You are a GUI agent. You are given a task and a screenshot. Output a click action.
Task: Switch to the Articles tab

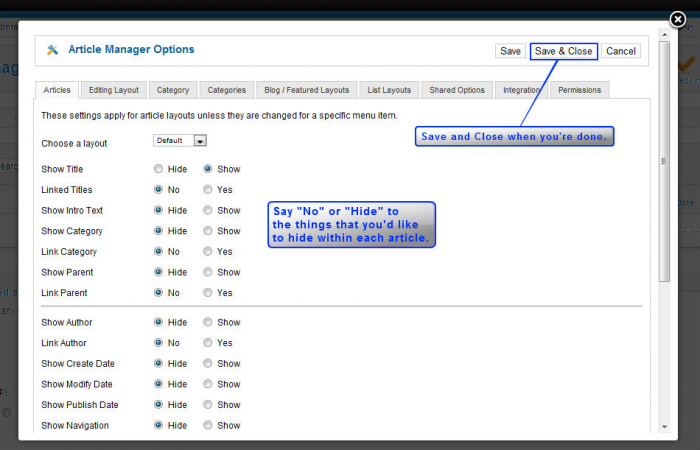57,90
